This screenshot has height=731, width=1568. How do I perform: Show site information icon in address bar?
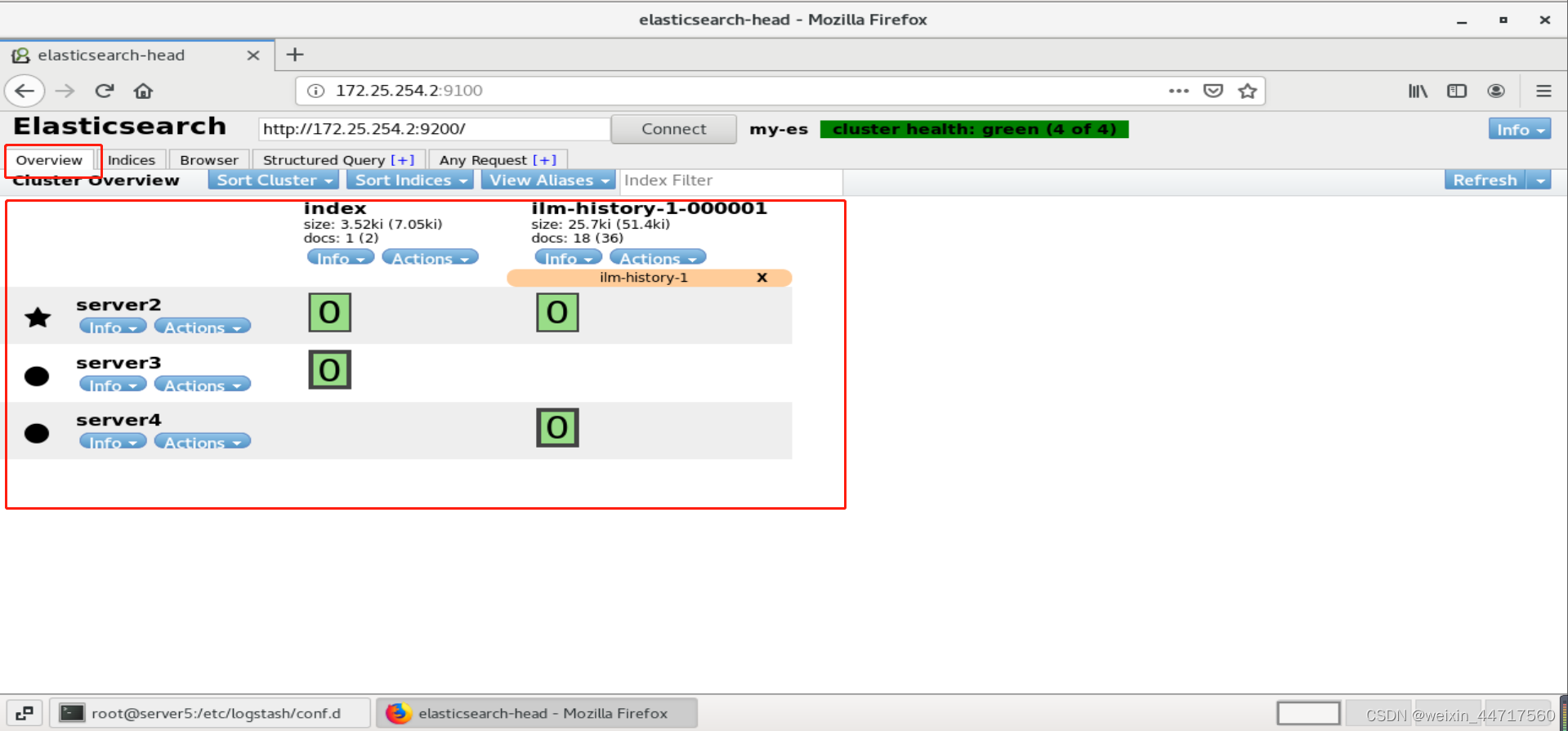[315, 91]
